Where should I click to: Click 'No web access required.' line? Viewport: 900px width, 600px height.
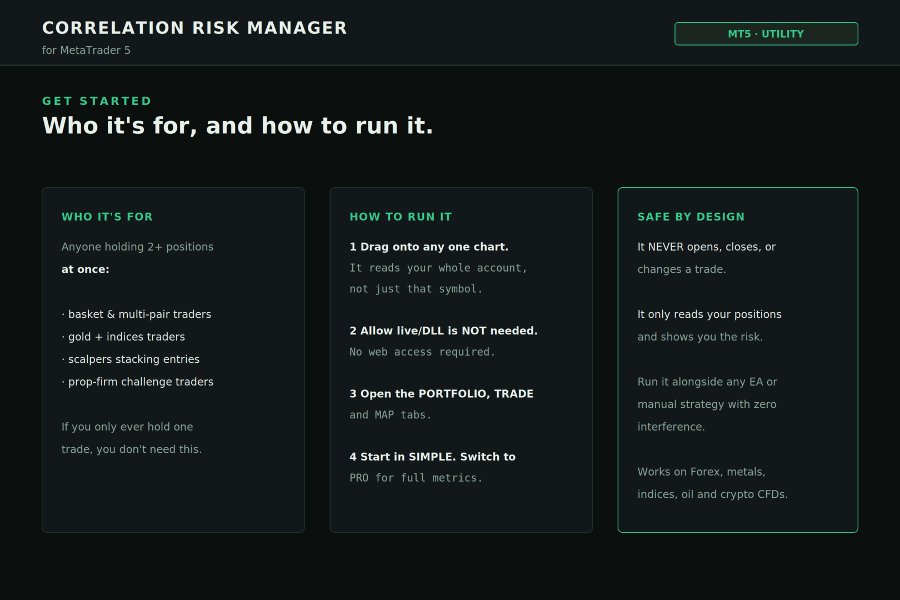click(422, 352)
